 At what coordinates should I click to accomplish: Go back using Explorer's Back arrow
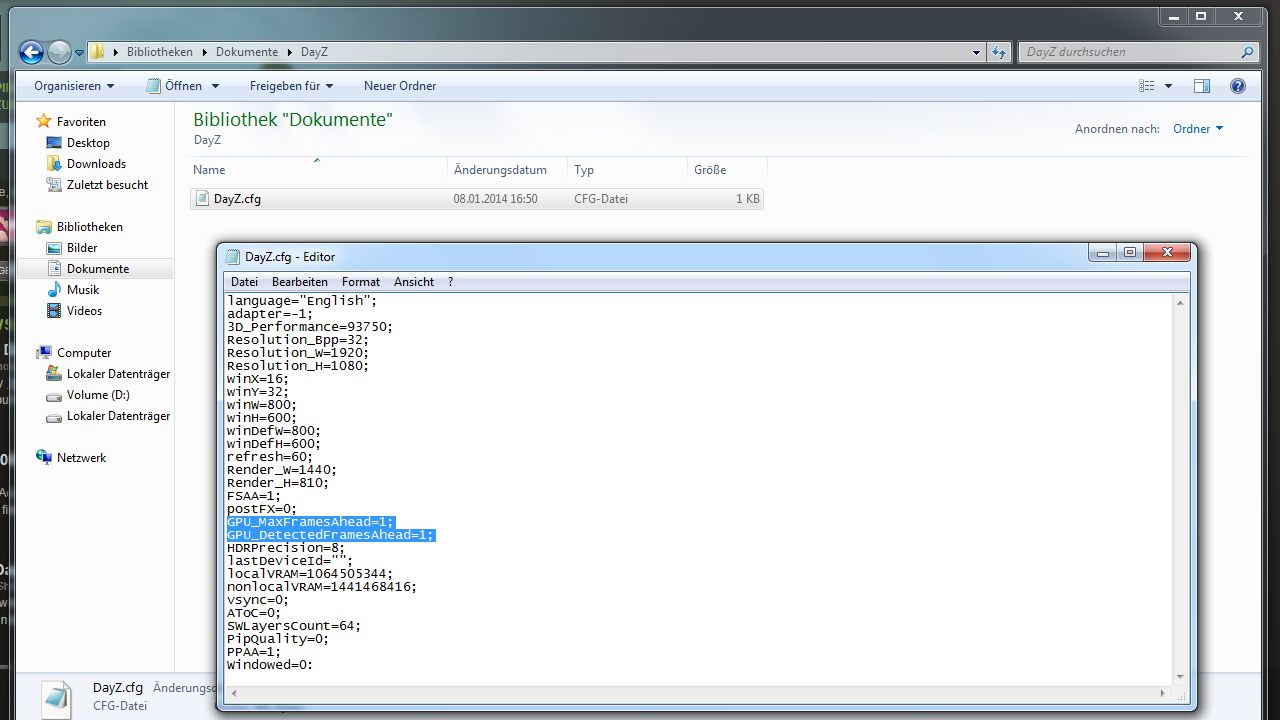(32, 52)
